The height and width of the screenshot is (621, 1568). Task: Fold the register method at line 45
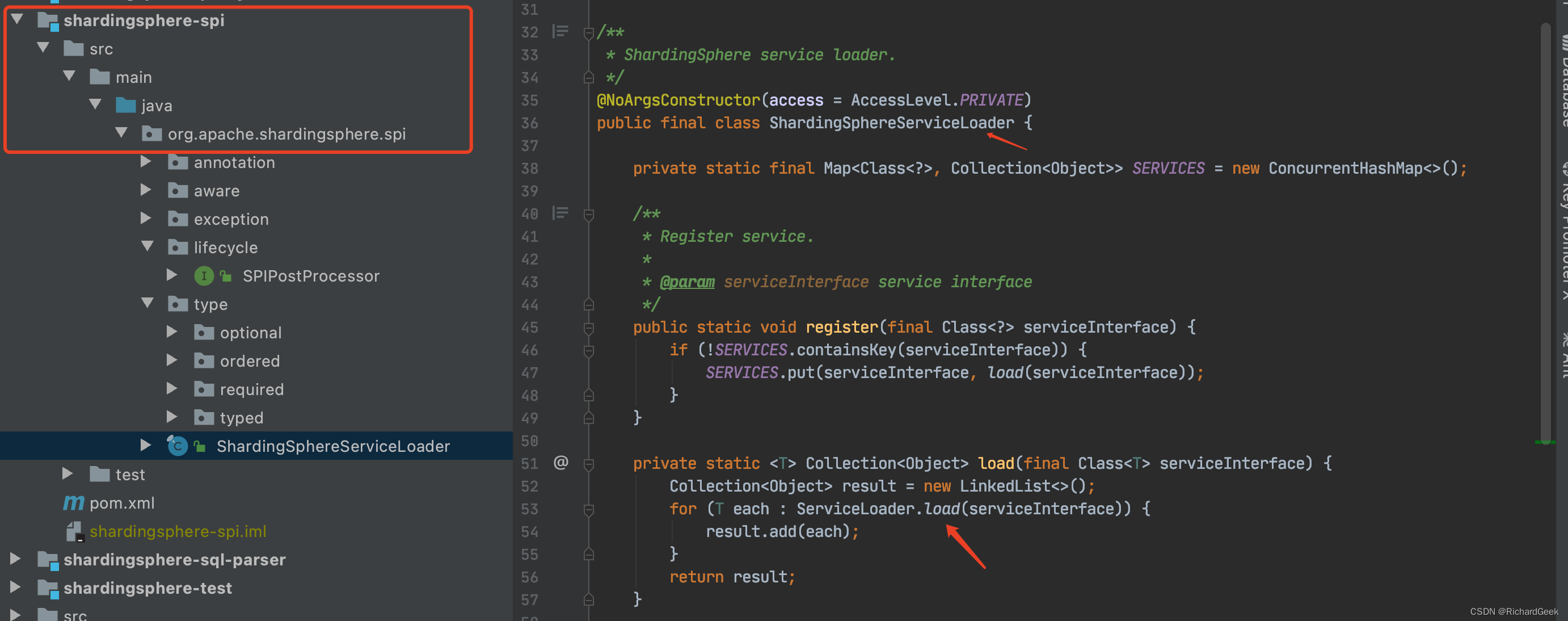tap(589, 328)
